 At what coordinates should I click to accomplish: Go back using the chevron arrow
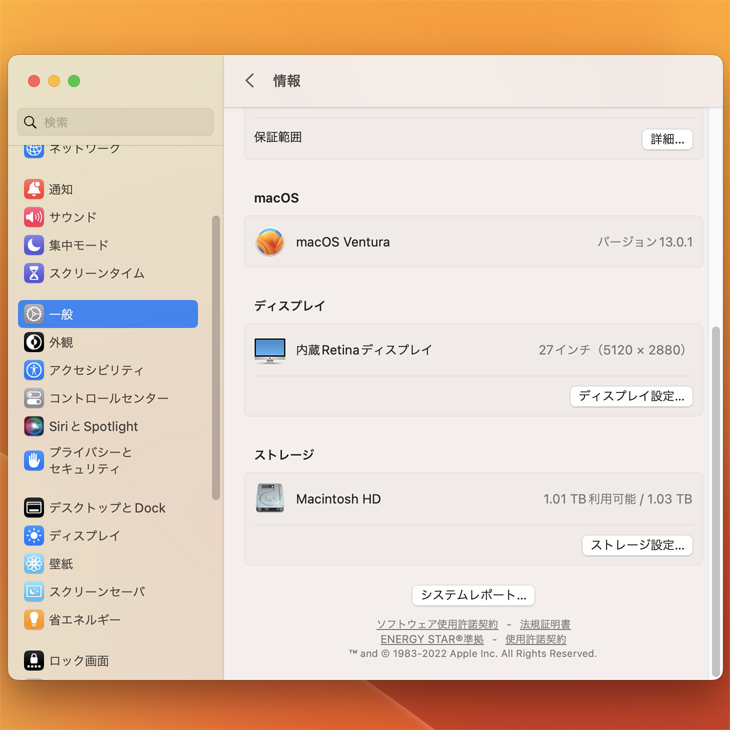click(x=250, y=81)
